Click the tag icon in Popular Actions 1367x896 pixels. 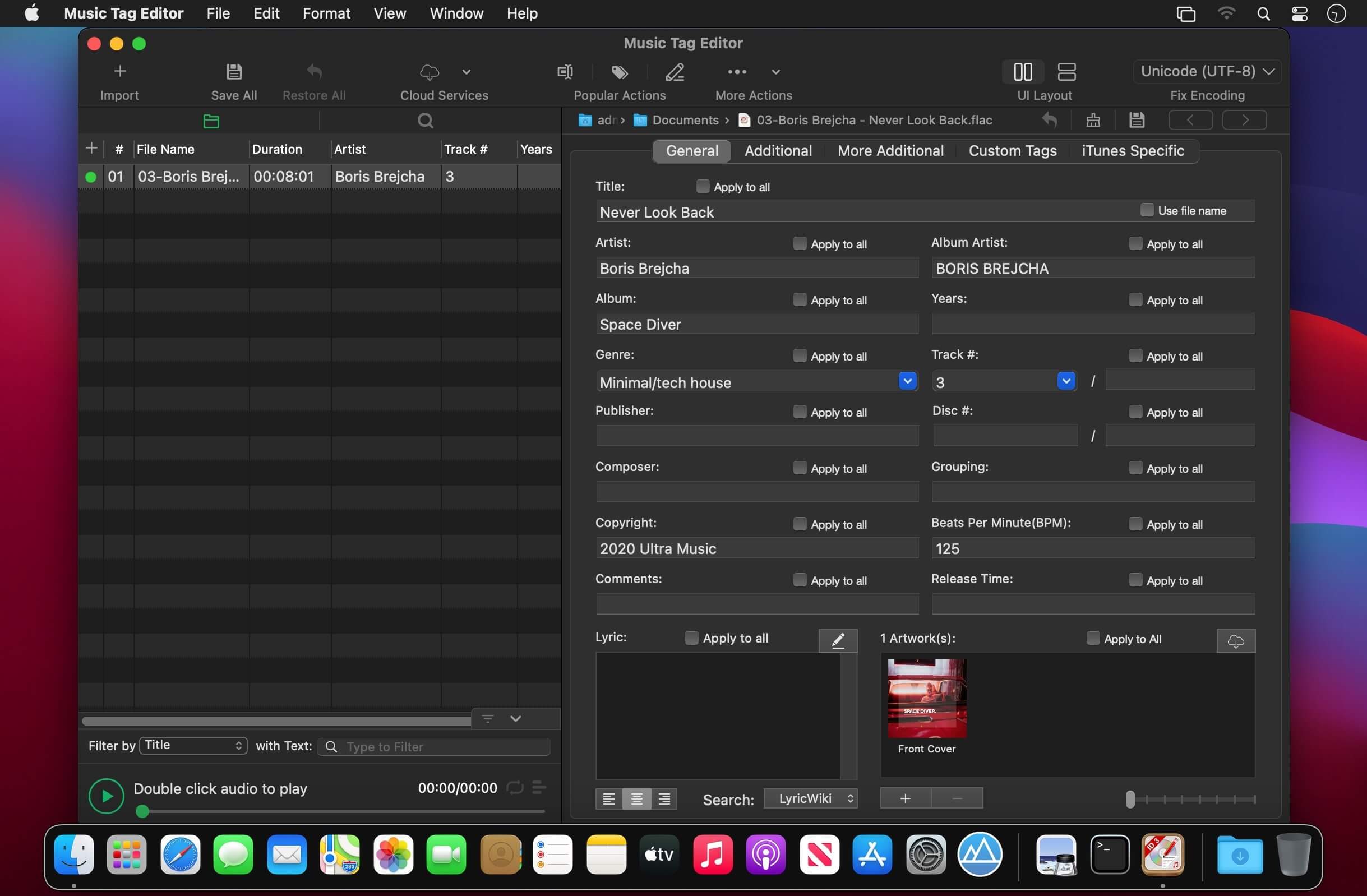(x=619, y=72)
